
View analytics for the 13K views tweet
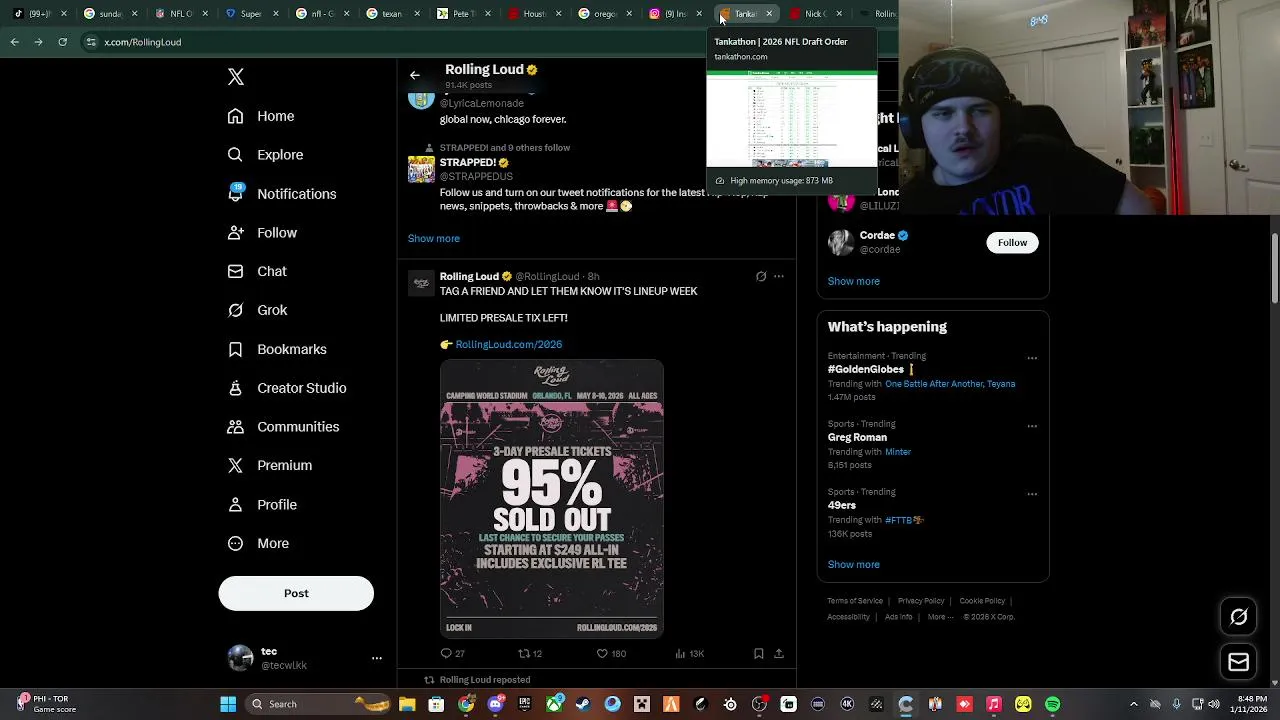tap(690, 653)
